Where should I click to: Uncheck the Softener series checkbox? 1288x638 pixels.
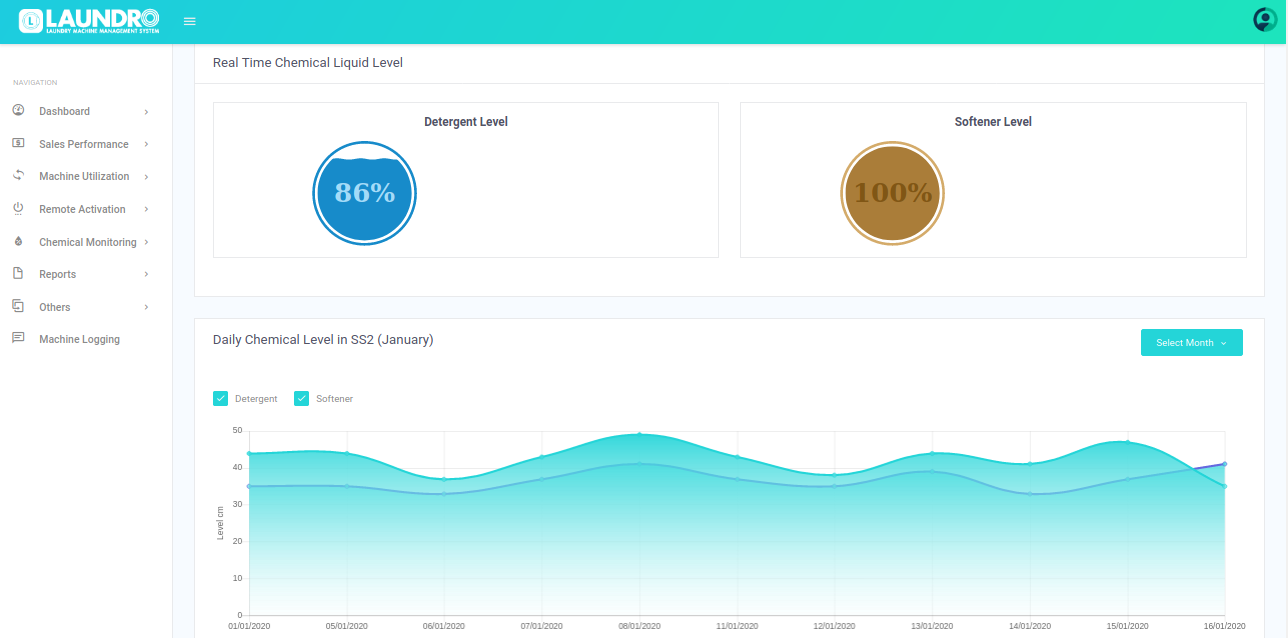(x=302, y=399)
